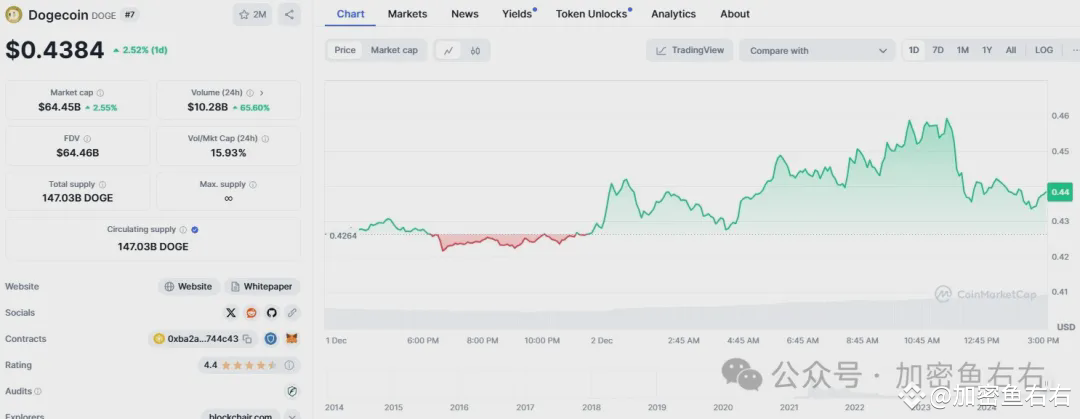The width and height of the screenshot is (1080, 419).
Task: Add Dogecoin to watchlist with star button
Action: (252, 14)
